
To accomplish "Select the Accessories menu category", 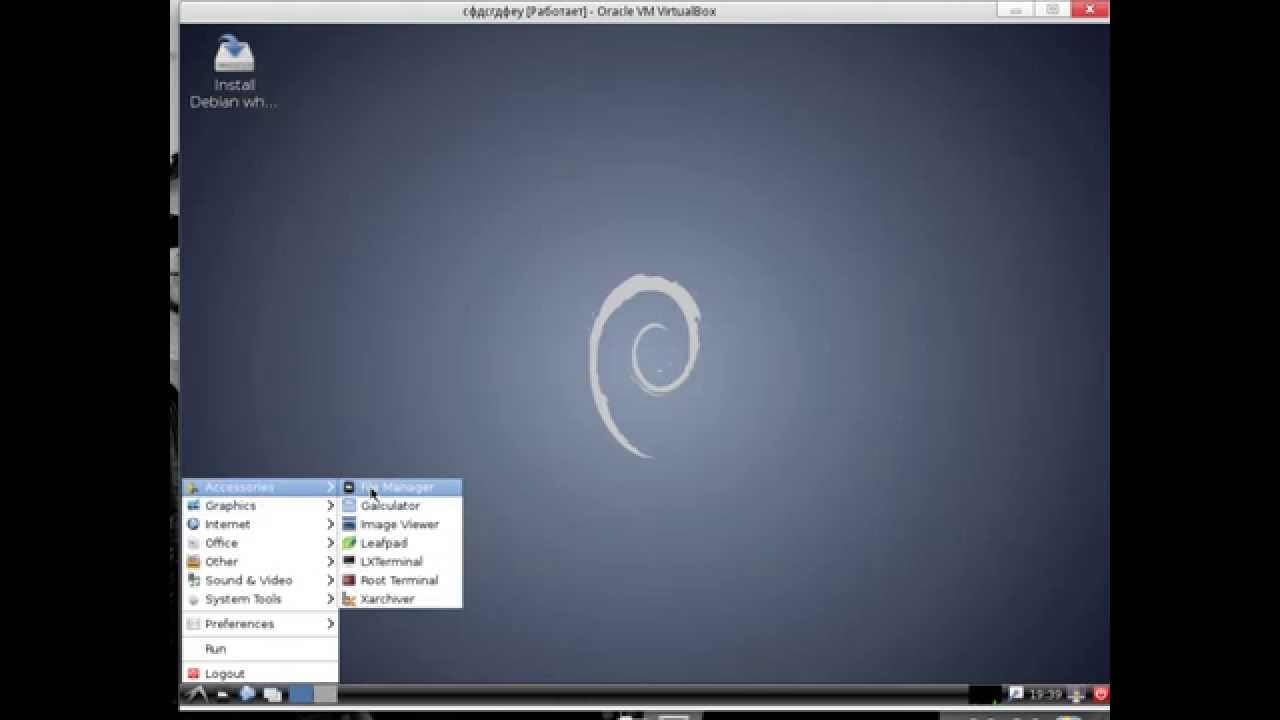I will click(260, 487).
